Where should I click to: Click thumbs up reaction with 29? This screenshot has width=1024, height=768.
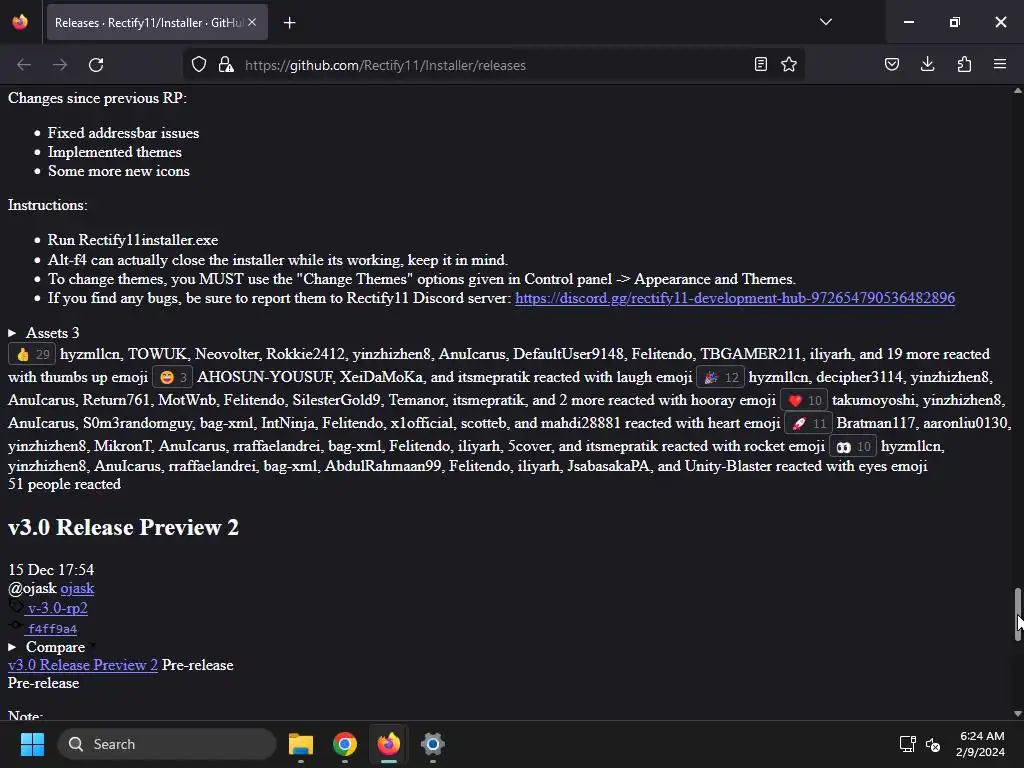tap(31, 355)
